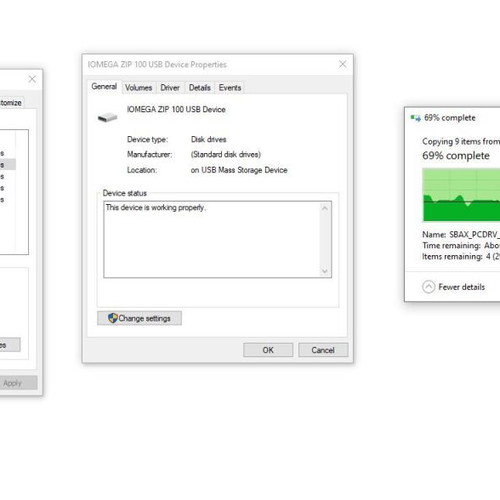Click the IOMEGA ZIP drive device icon
Image resolution: width=500 pixels, height=500 pixels.
click(107, 117)
